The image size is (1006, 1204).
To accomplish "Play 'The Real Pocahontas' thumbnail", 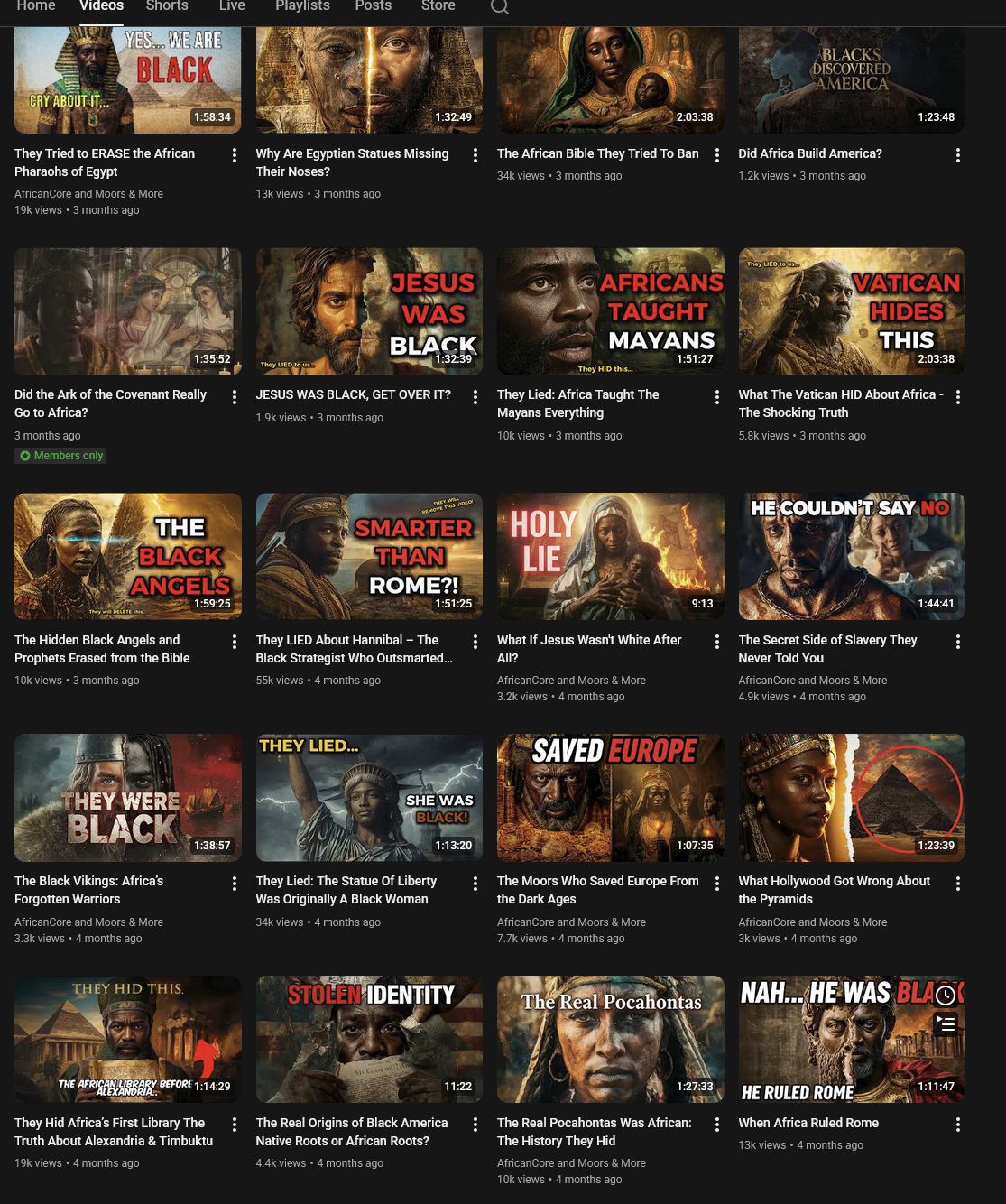I will pos(611,1039).
